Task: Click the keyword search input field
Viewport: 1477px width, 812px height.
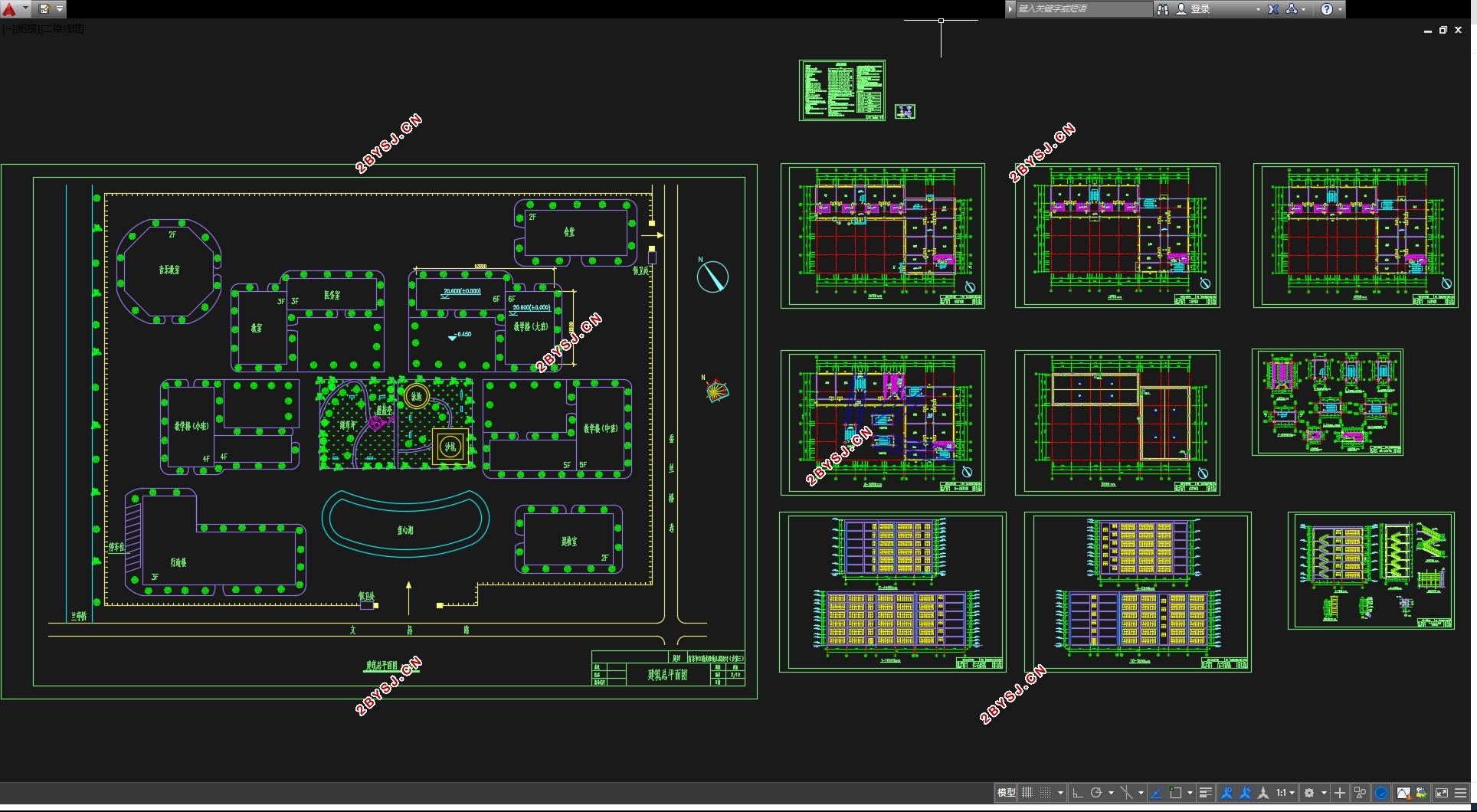Action: (1083, 9)
